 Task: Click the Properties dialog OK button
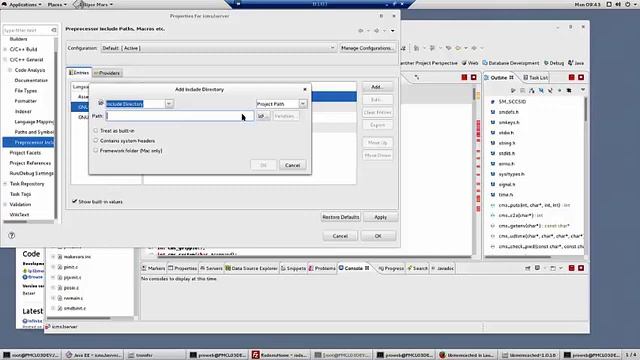(x=378, y=236)
